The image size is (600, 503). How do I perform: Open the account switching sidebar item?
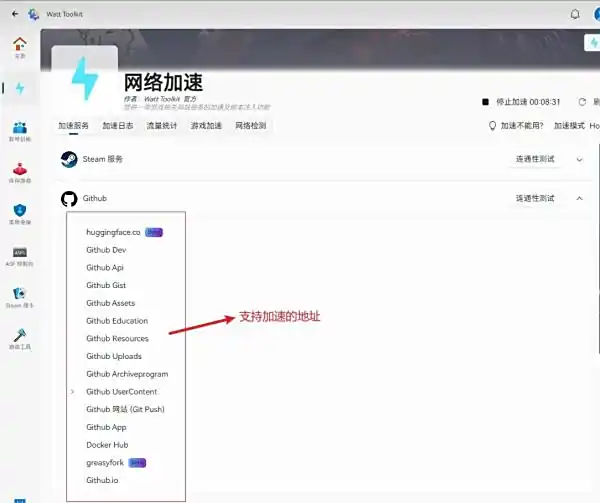[x=20, y=132]
